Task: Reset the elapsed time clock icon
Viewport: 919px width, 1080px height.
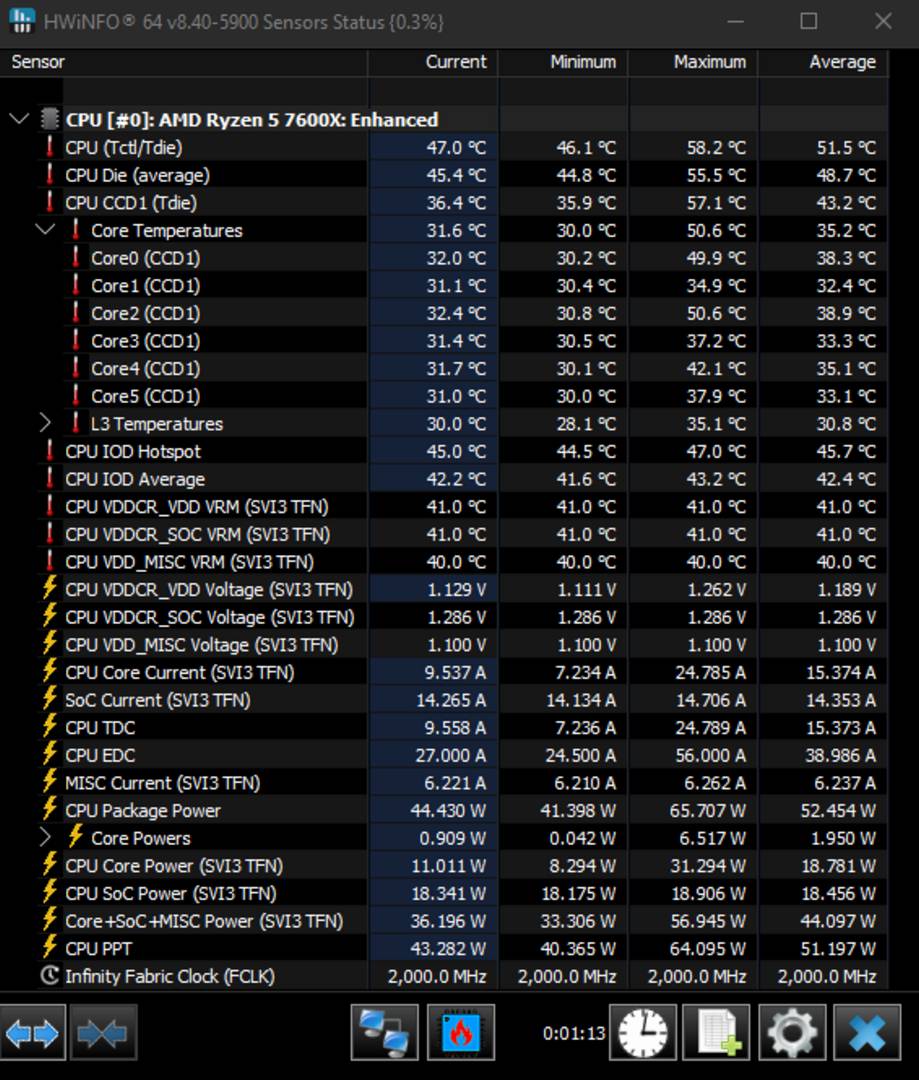Action: click(643, 1032)
